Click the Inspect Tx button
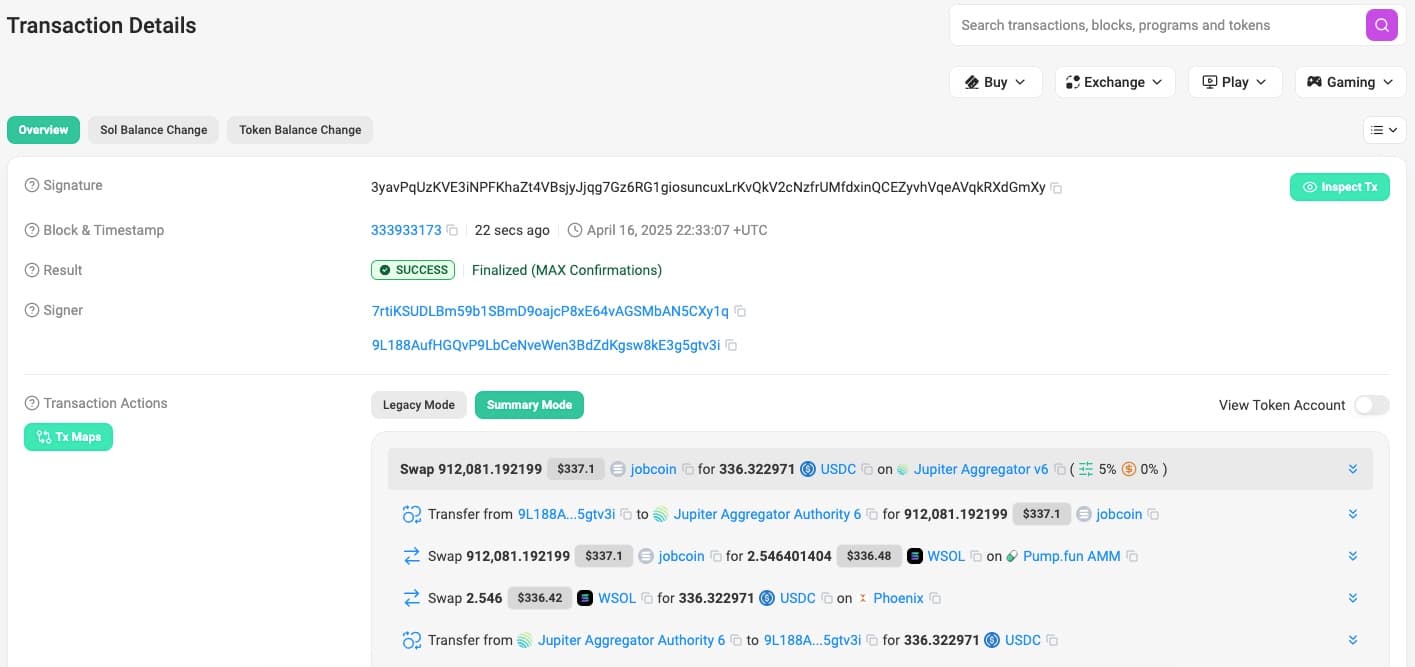This screenshot has width=1415, height=667. 1340,187
